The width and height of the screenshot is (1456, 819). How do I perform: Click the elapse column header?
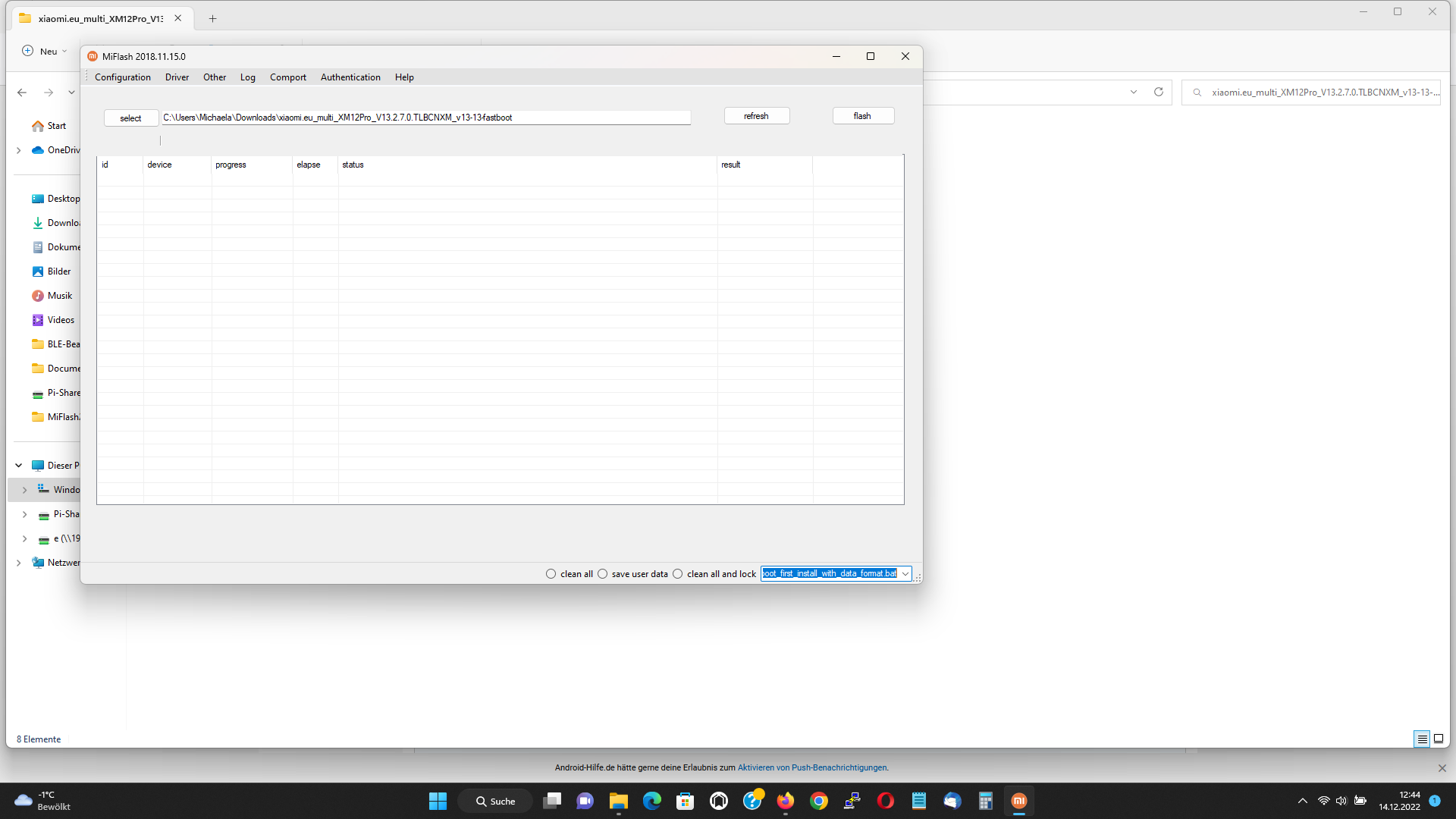[315, 165]
